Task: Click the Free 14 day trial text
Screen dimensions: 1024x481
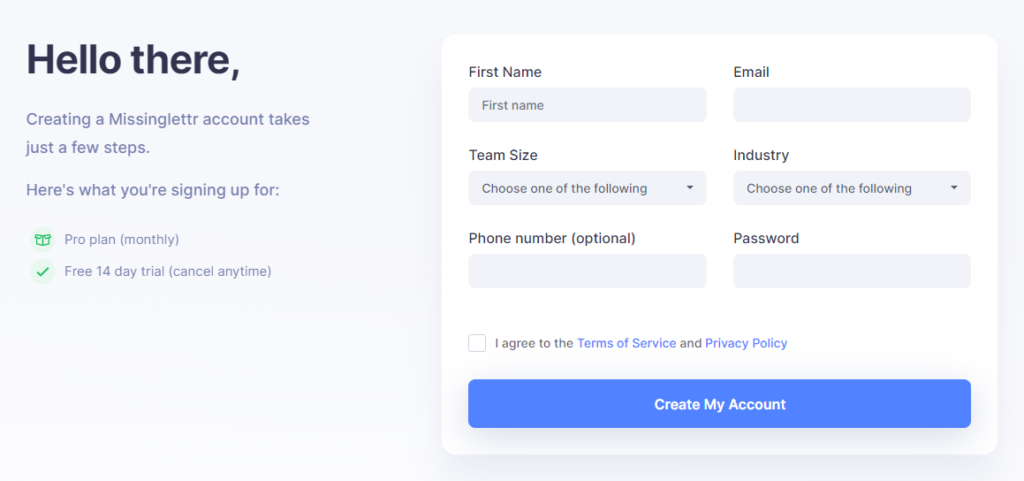Action: click(168, 272)
